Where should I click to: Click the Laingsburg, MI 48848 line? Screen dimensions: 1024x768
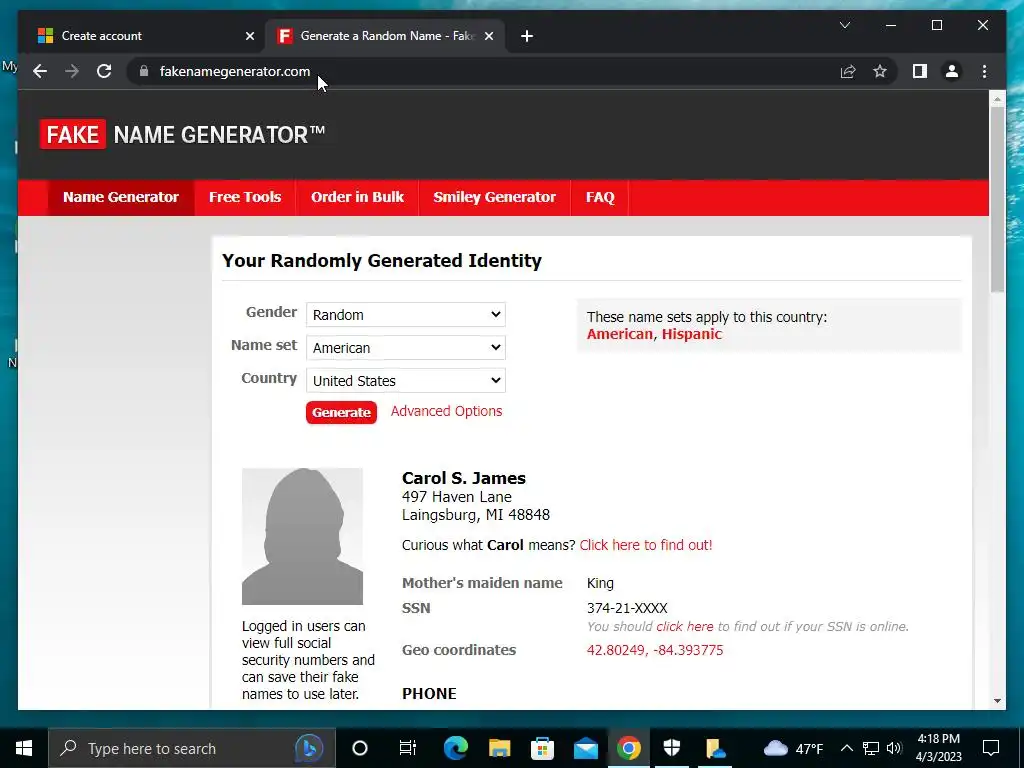tap(475, 515)
